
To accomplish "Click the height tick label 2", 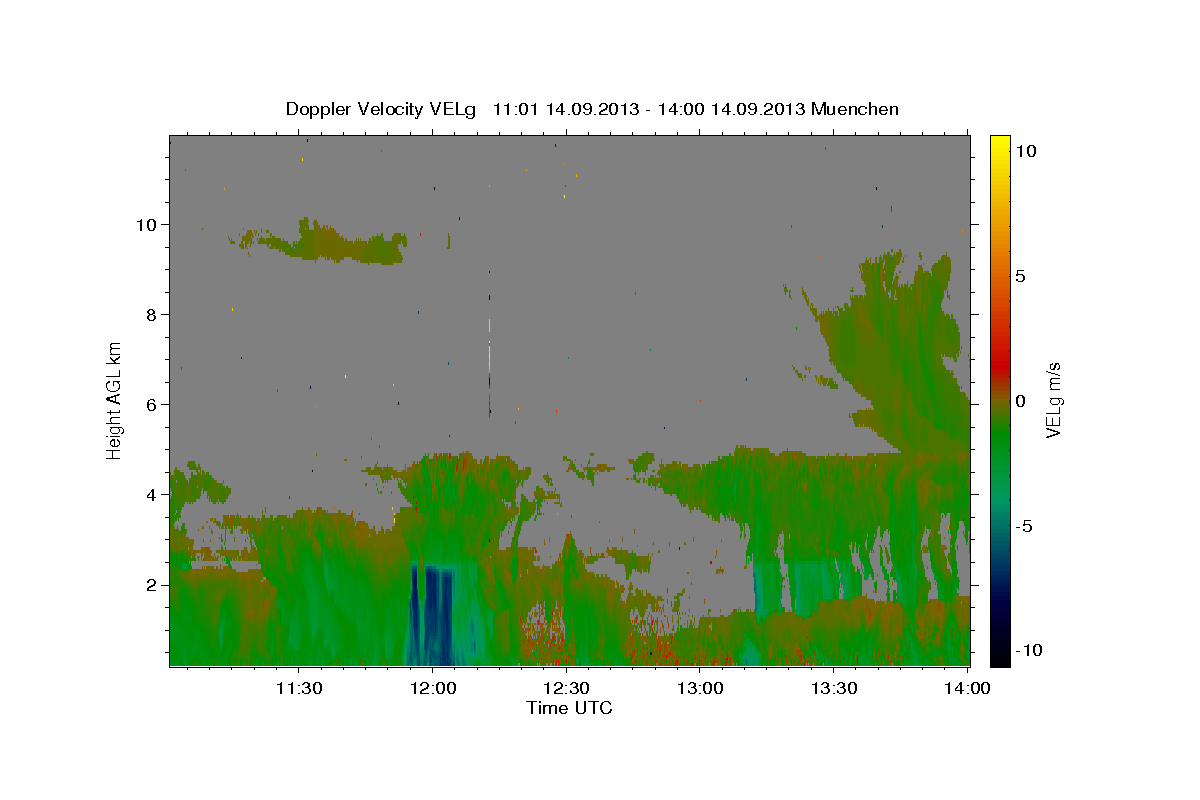I will (149, 584).
